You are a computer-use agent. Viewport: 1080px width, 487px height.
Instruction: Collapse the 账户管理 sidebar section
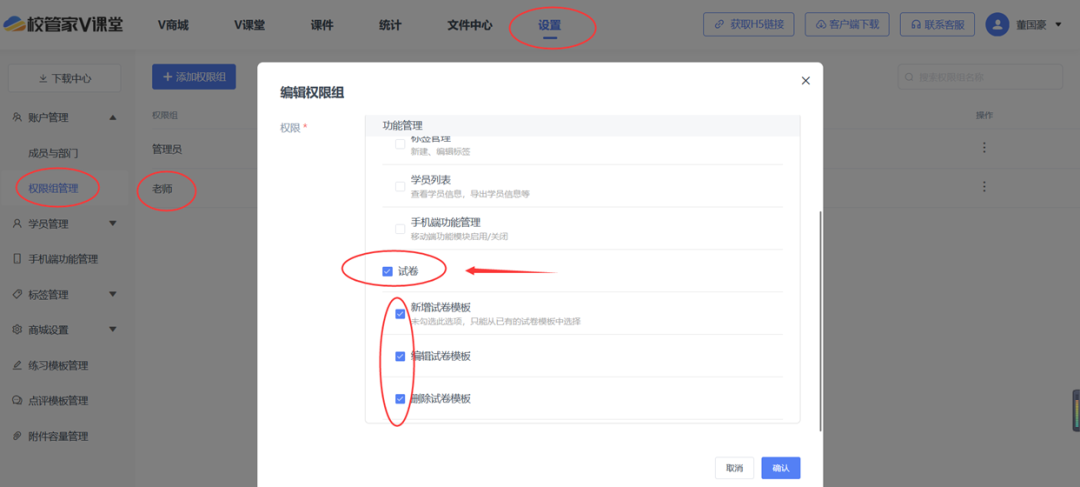[113, 117]
